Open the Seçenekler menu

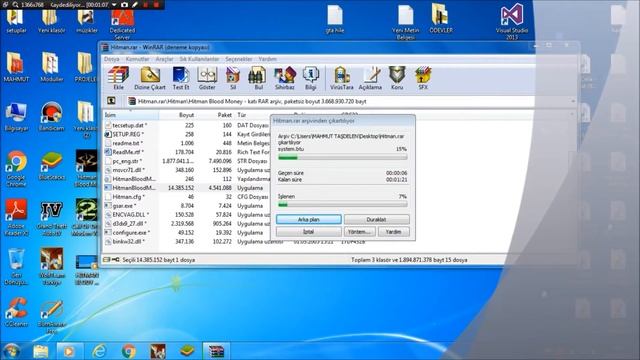point(239,59)
